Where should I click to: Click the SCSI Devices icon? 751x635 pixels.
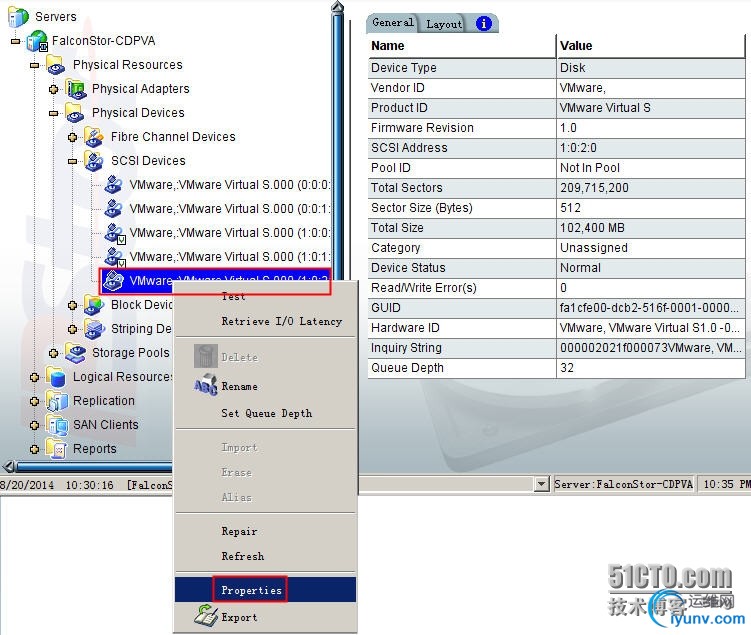[x=94, y=161]
